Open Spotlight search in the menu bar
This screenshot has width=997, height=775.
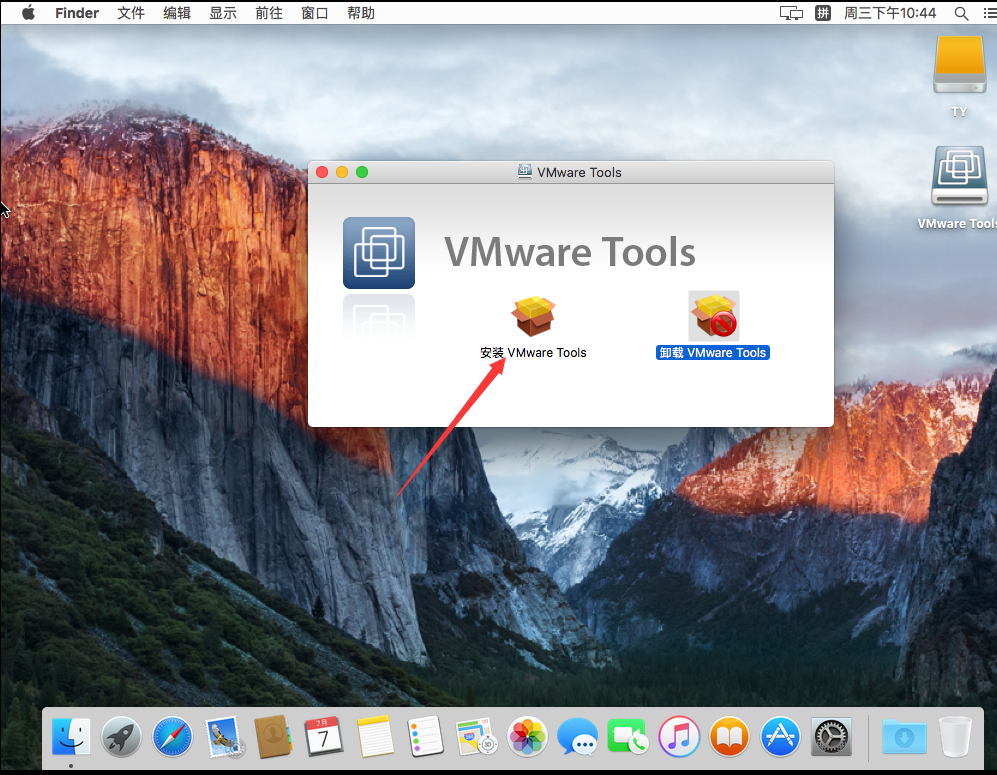point(961,13)
